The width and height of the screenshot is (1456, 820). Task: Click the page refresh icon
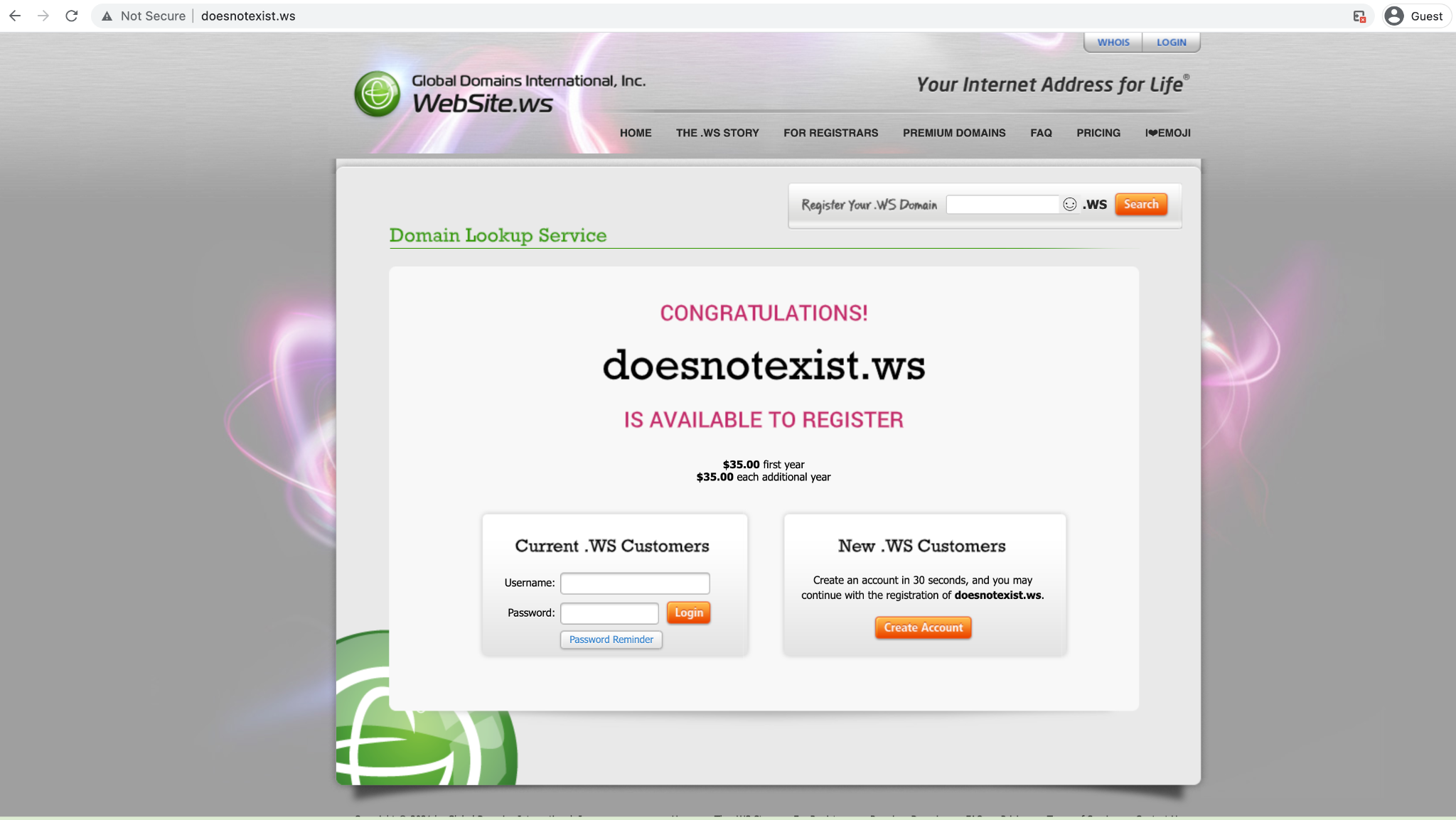(x=72, y=16)
